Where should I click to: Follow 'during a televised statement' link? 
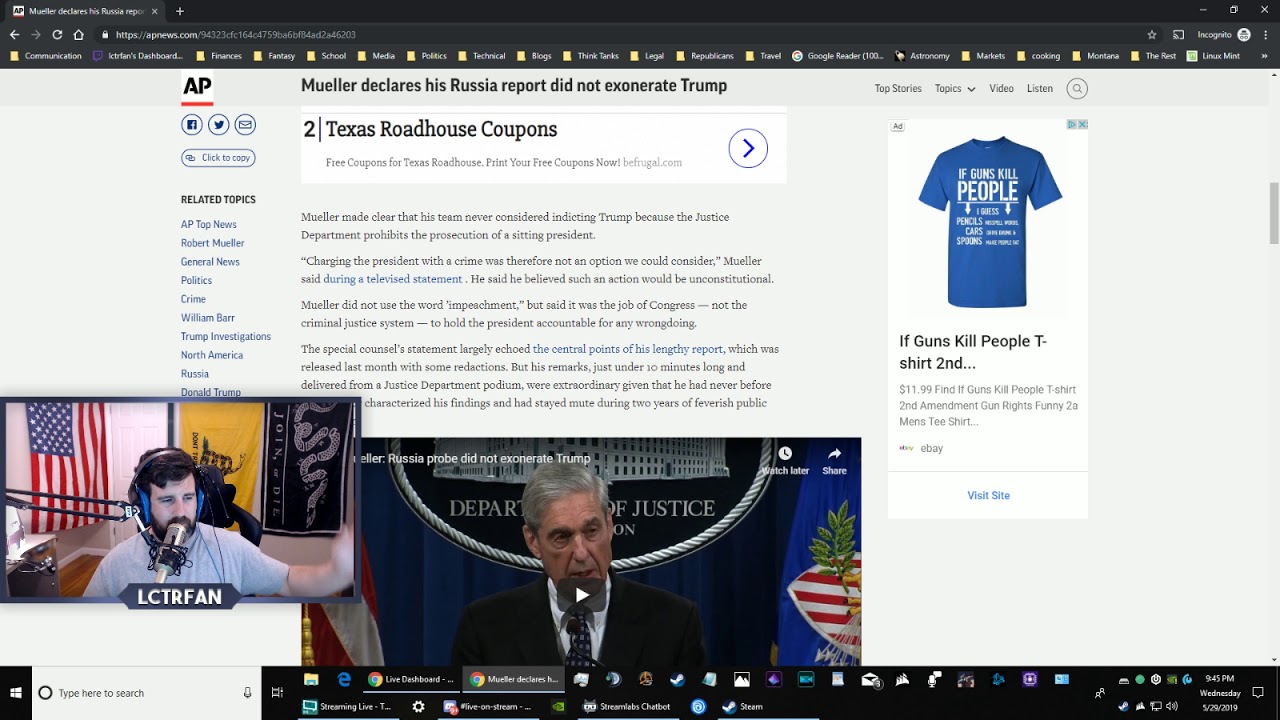[x=393, y=279]
